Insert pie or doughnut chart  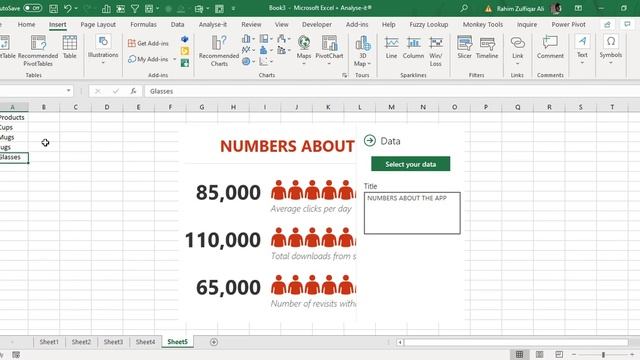pos(248,62)
